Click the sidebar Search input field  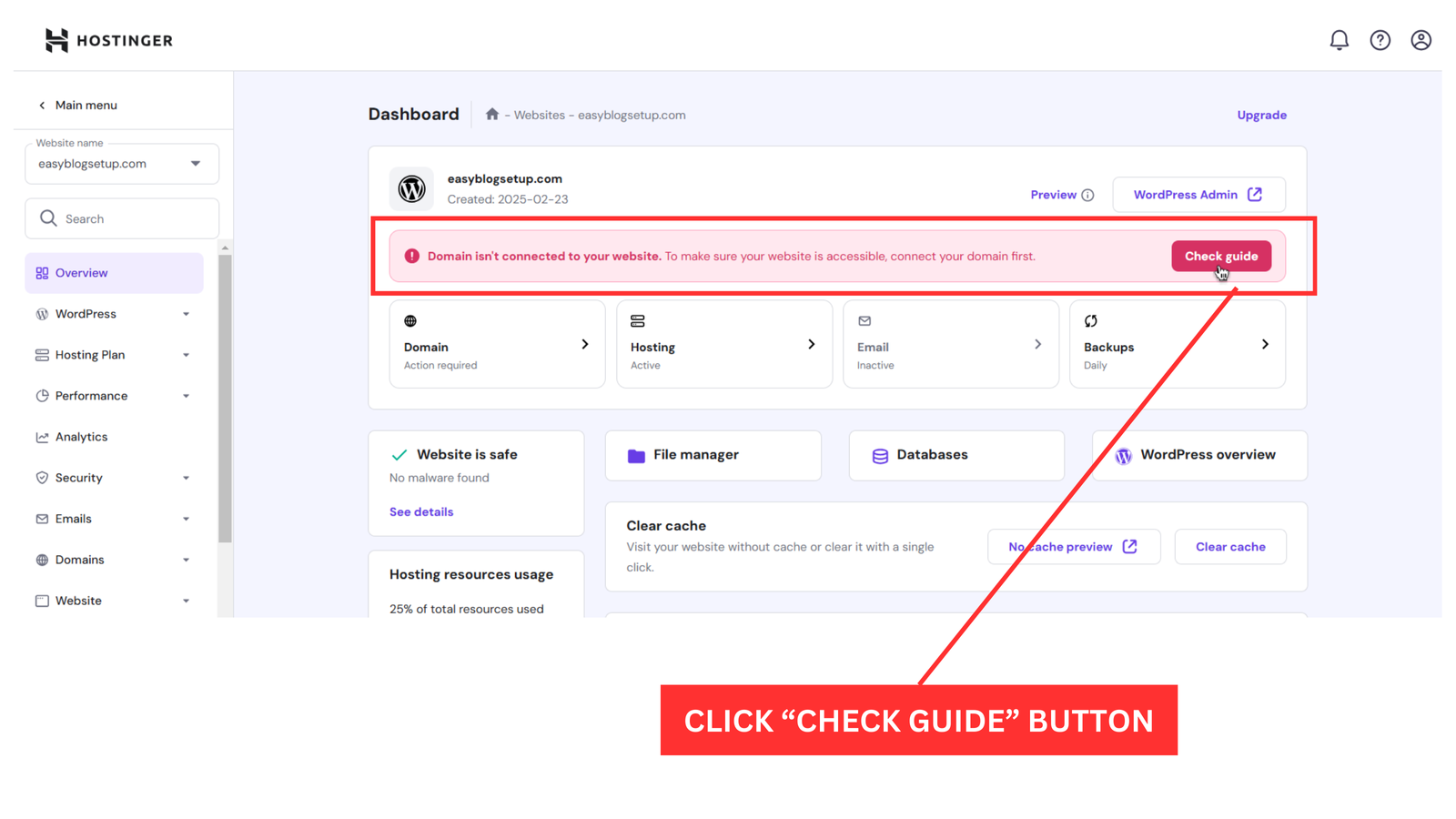tap(122, 218)
